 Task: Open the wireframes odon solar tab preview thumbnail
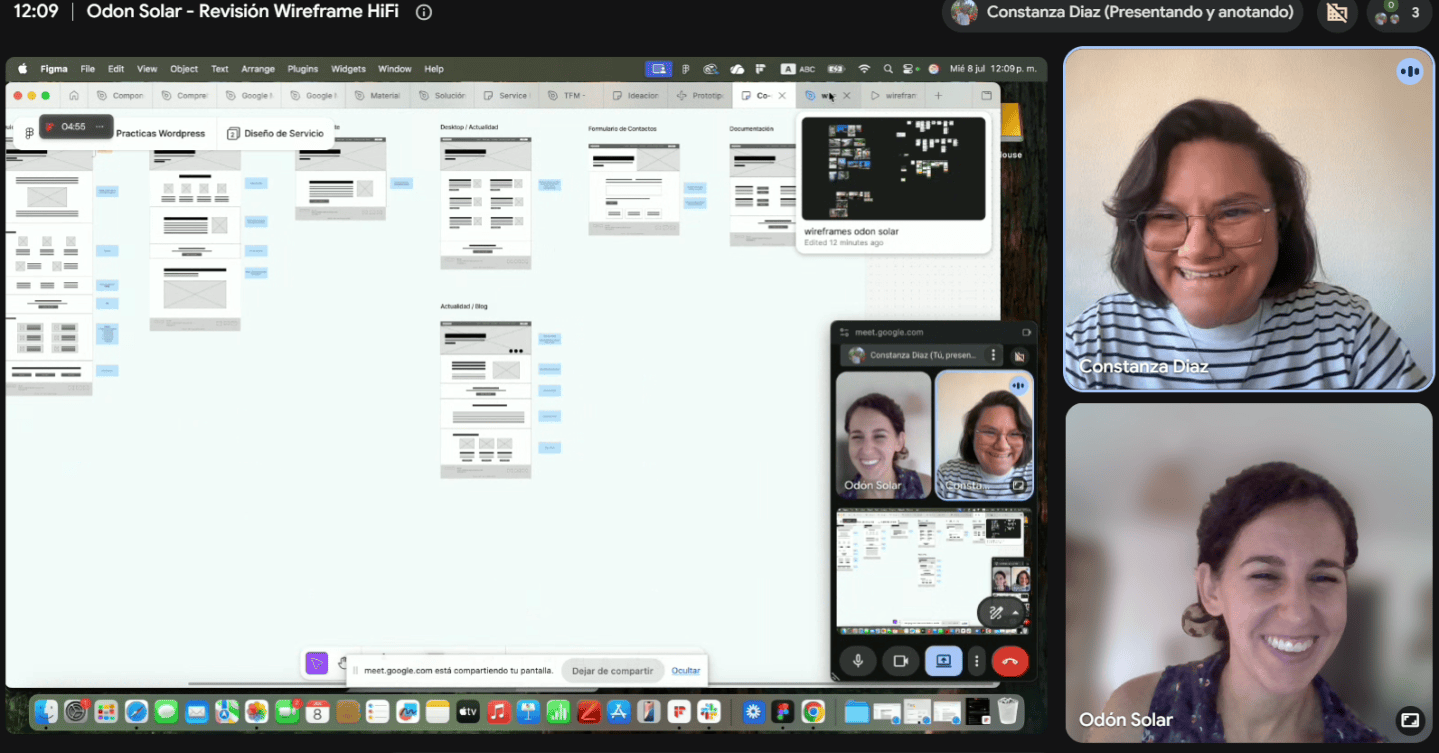pyautogui.click(x=893, y=169)
